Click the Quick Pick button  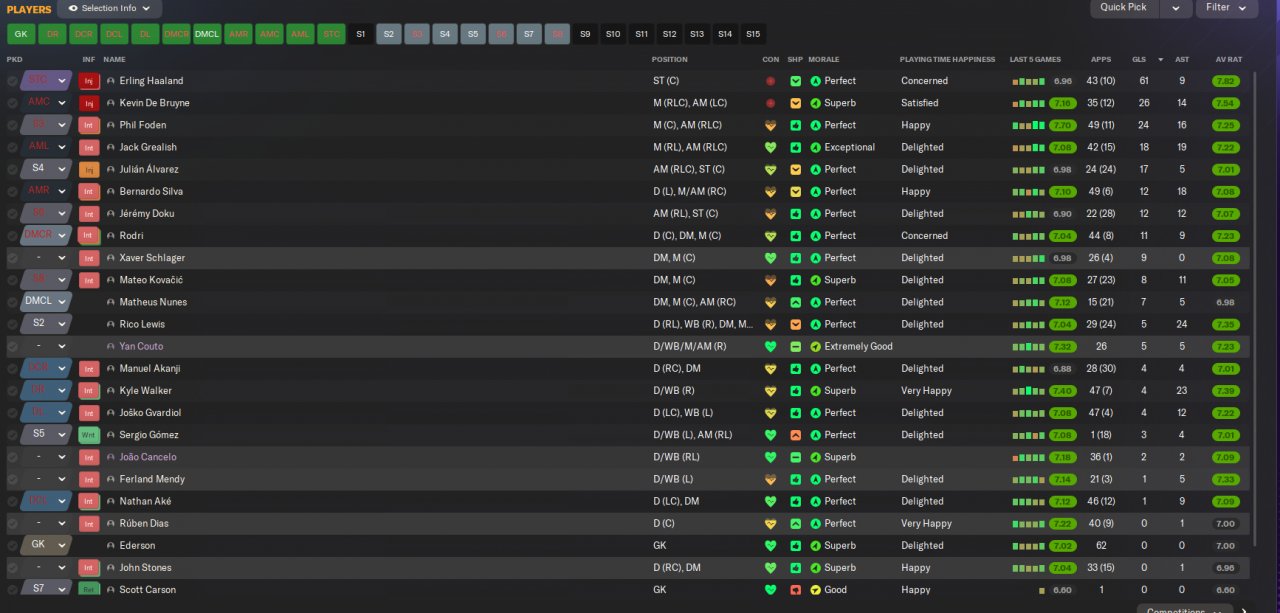pos(1124,8)
